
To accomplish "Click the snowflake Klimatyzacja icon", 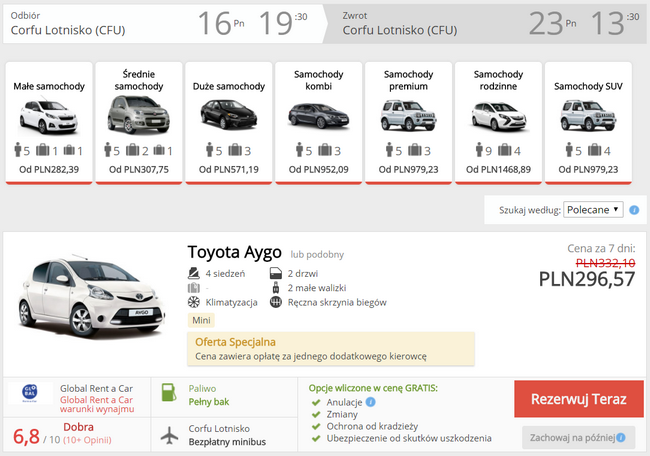I will coord(194,302).
